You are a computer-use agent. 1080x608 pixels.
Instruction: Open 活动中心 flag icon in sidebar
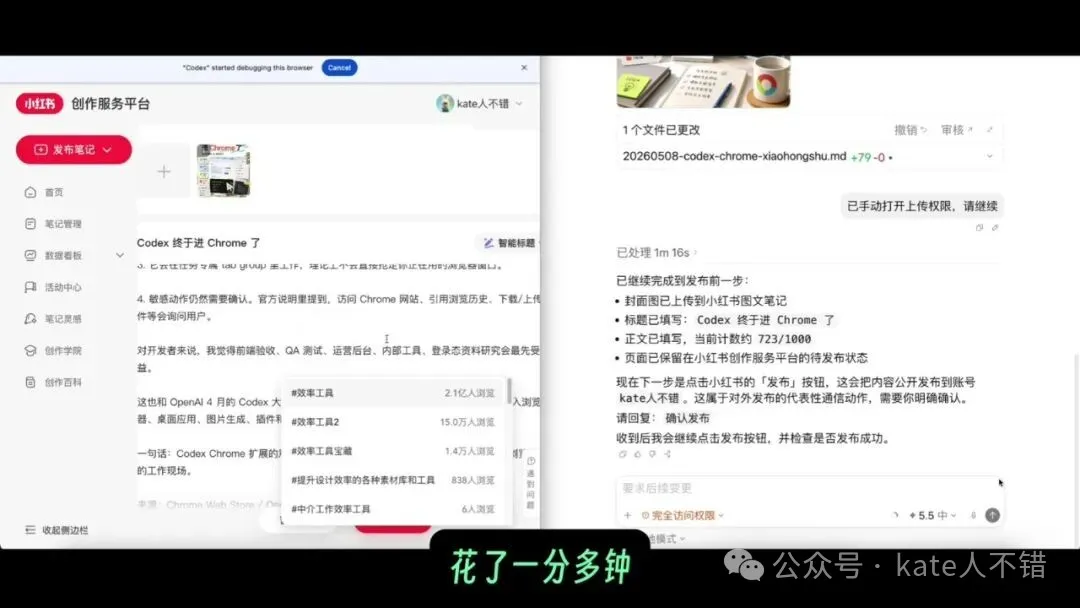click(30, 287)
